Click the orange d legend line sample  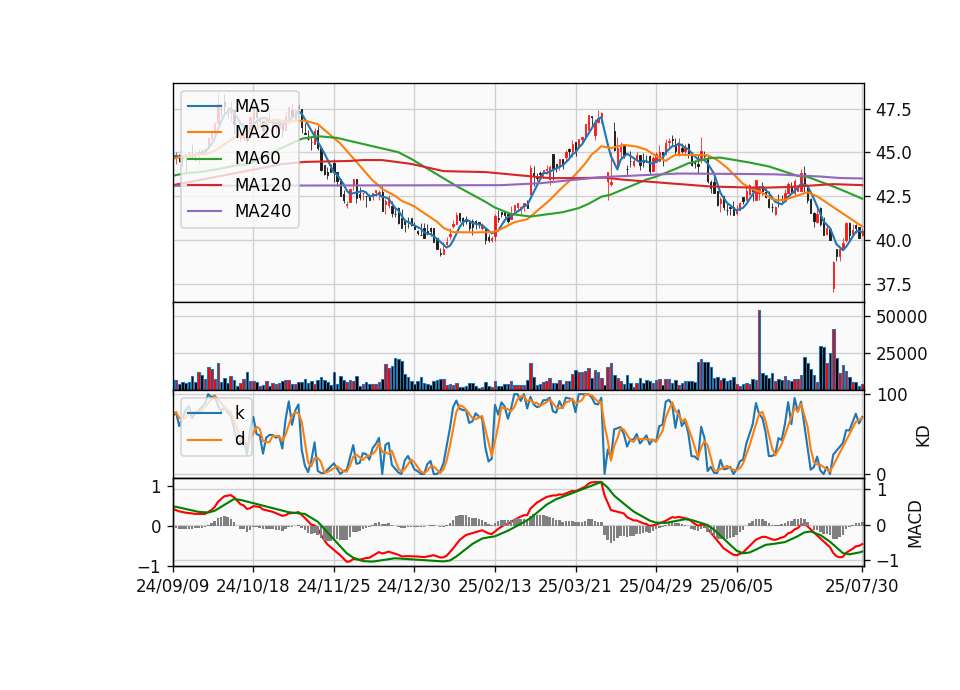pyautogui.click(x=204, y=440)
